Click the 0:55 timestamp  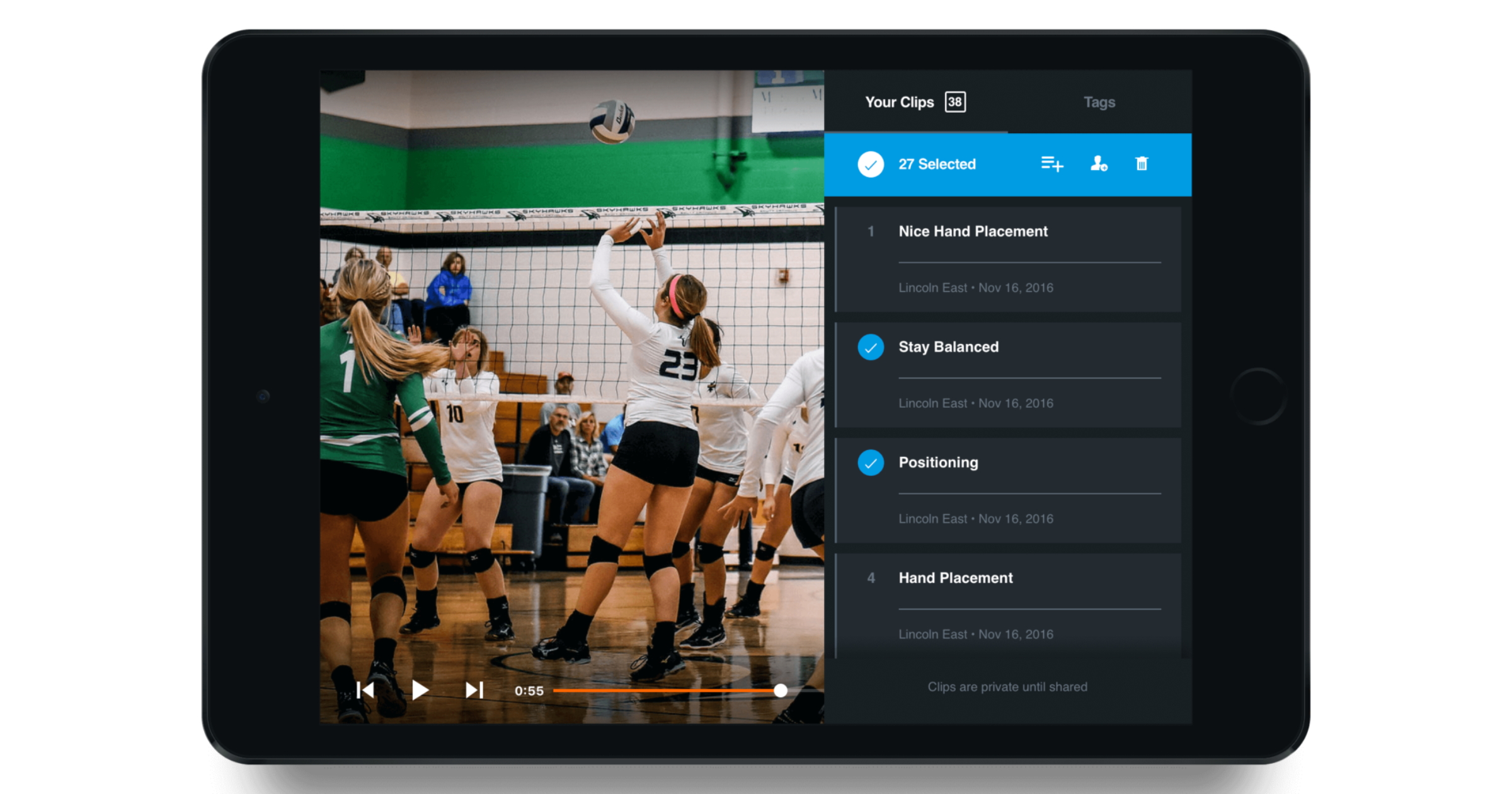click(529, 690)
